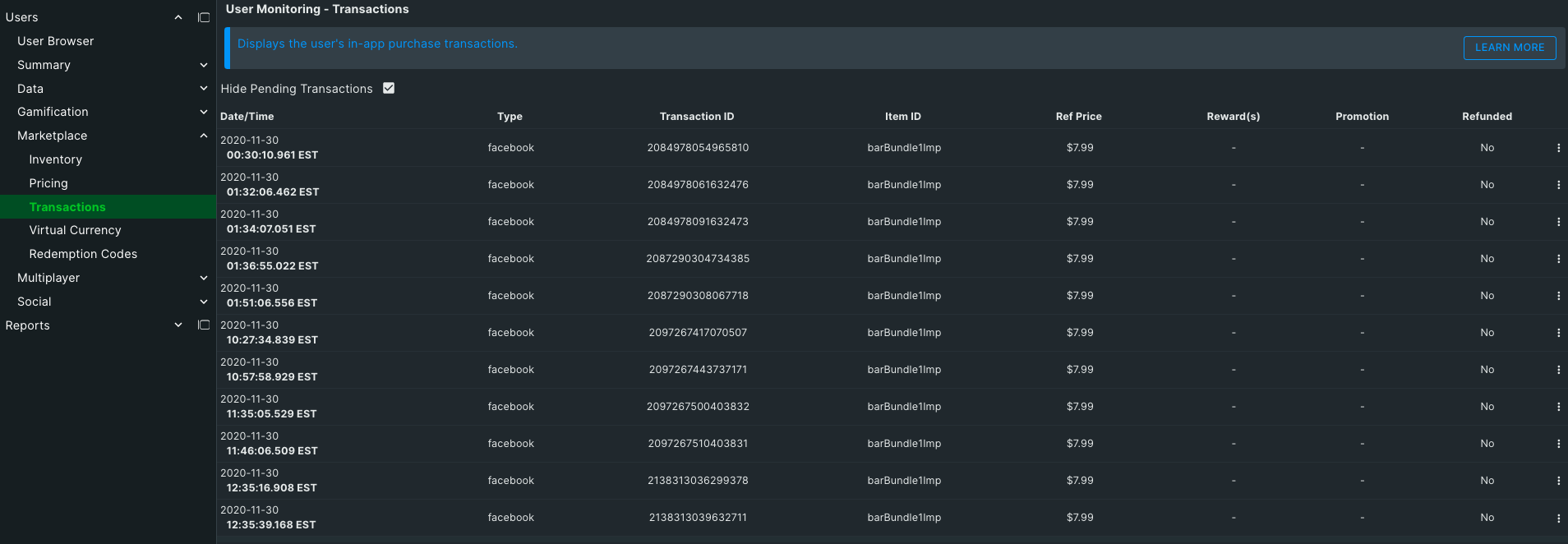Viewport: 1568px width, 544px height.
Task: Open row menu for transaction 2097267510403831
Action: (1558, 444)
